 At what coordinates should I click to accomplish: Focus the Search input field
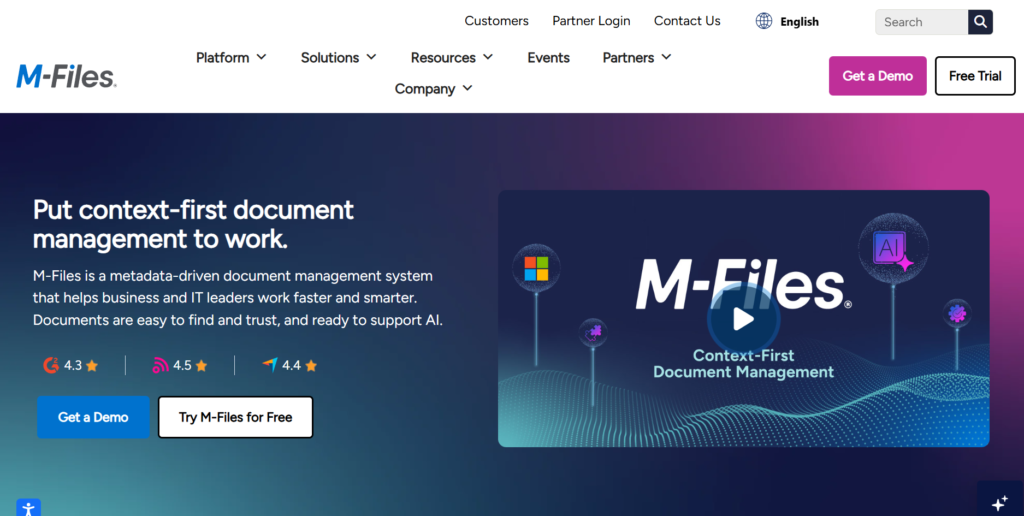[x=921, y=22]
